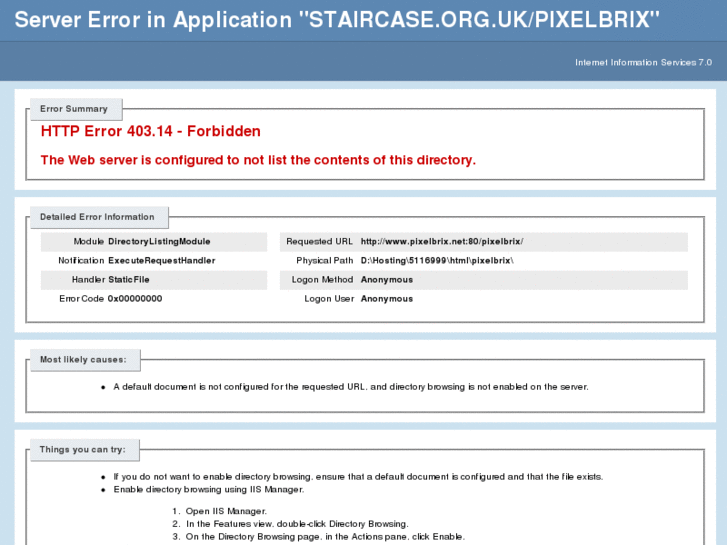Click the Physical Path label

pyautogui.click(x=325, y=261)
